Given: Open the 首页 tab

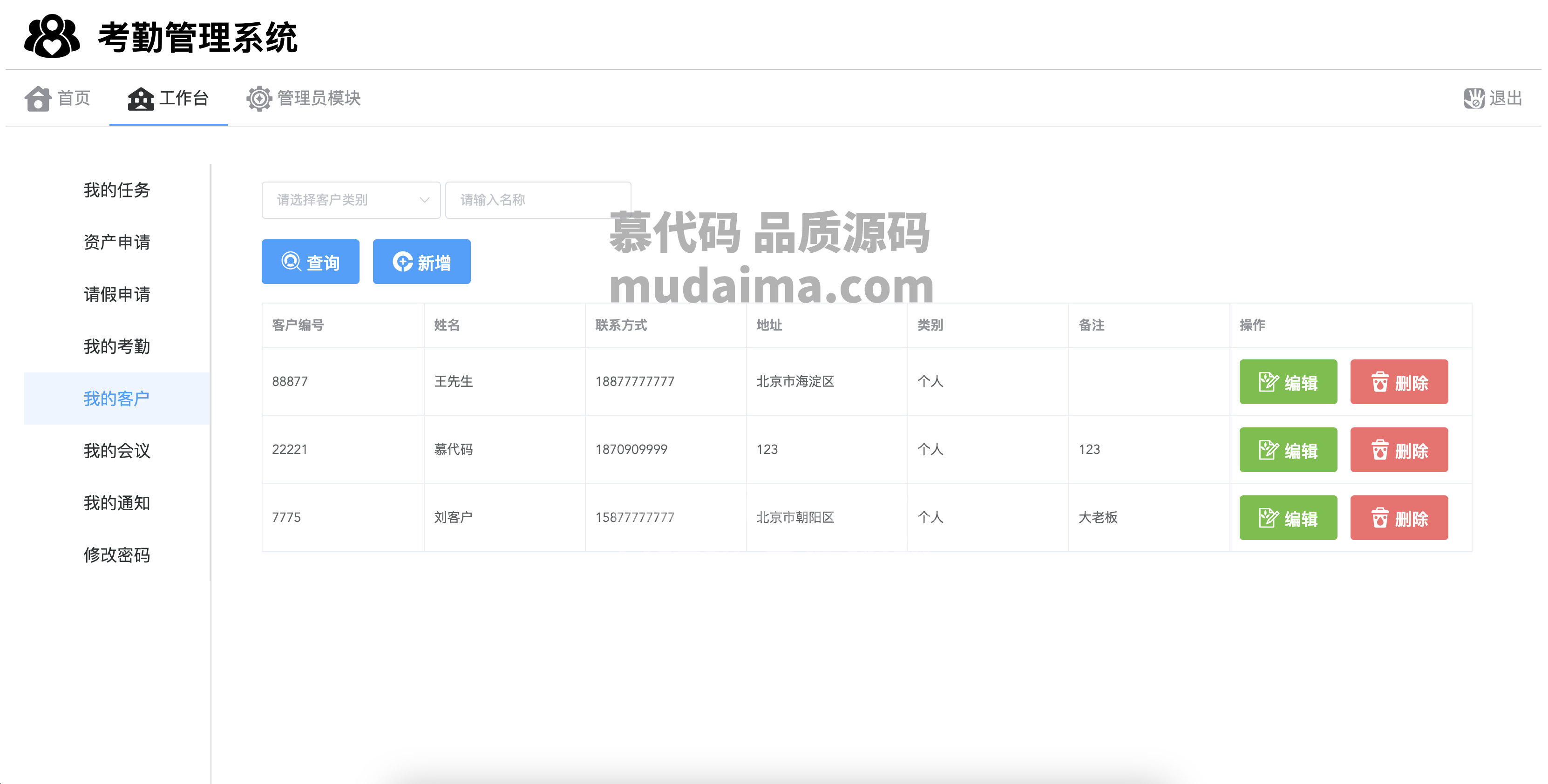Looking at the screenshot, I should (x=58, y=99).
